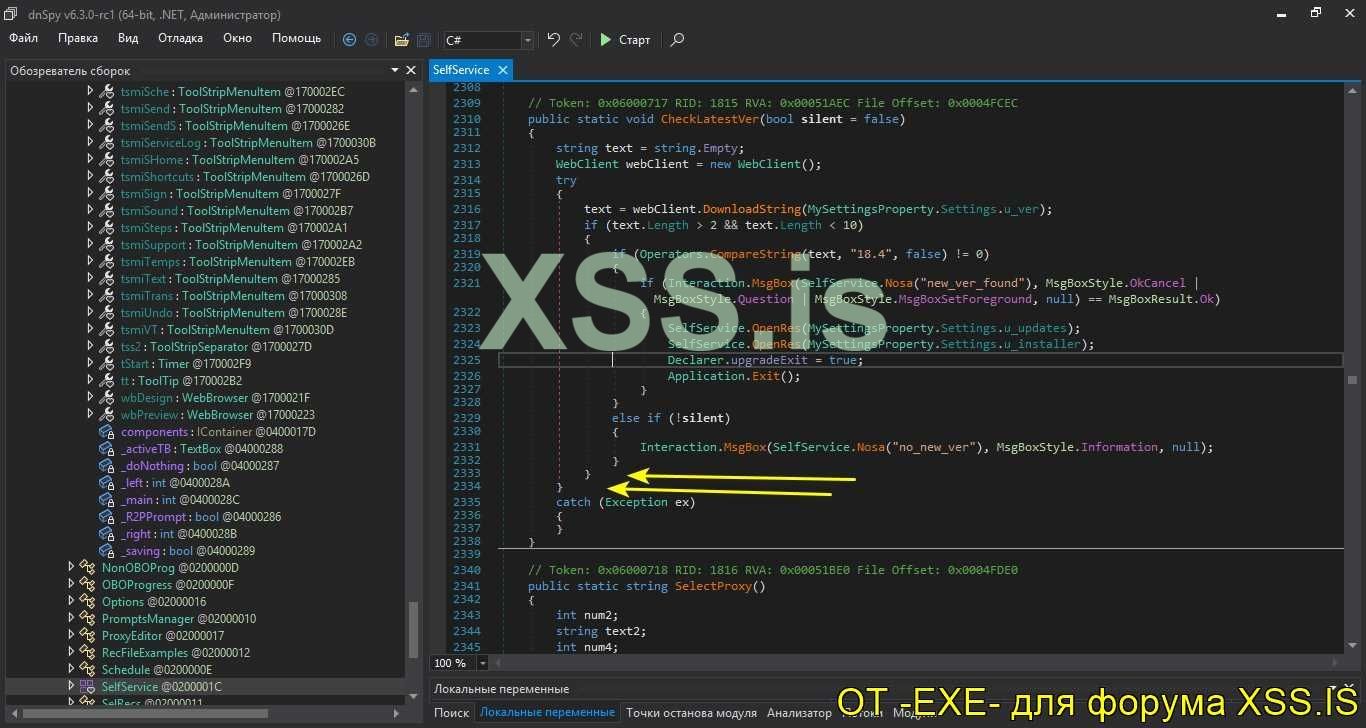Switch to the Локальные переменные bottom tab

tap(547, 713)
